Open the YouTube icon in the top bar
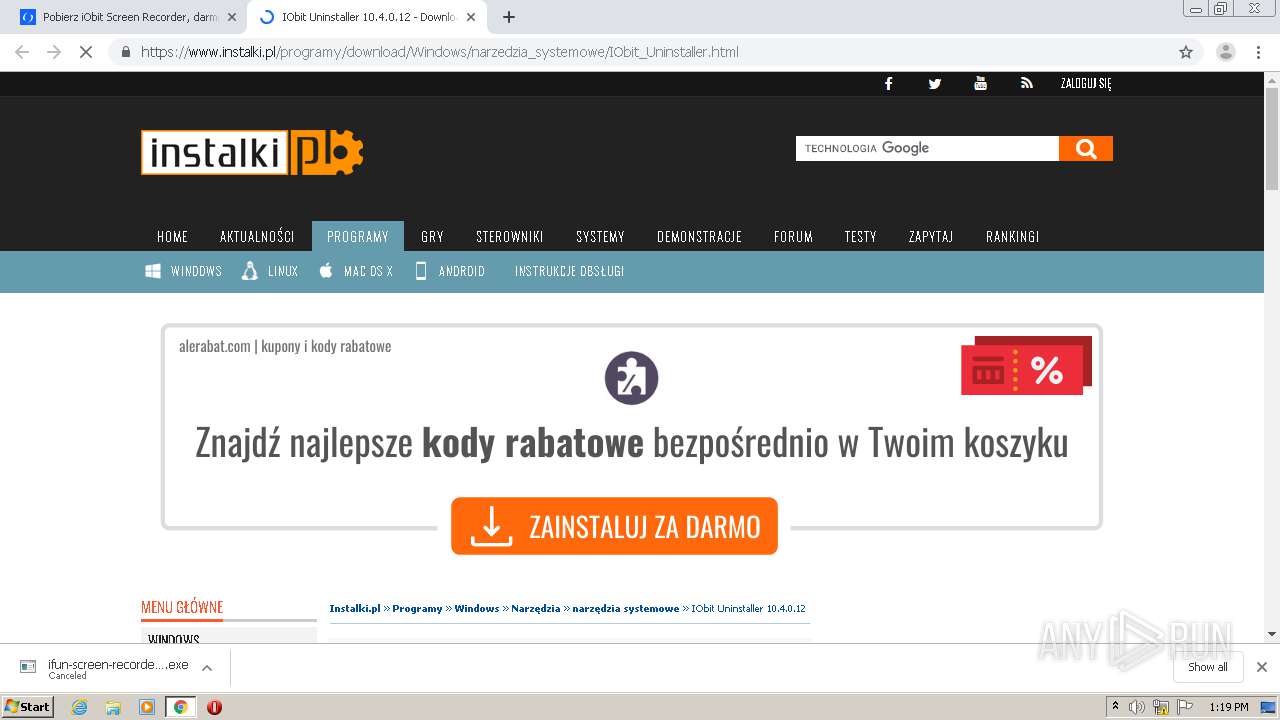This screenshot has height=720, width=1280. point(981,84)
